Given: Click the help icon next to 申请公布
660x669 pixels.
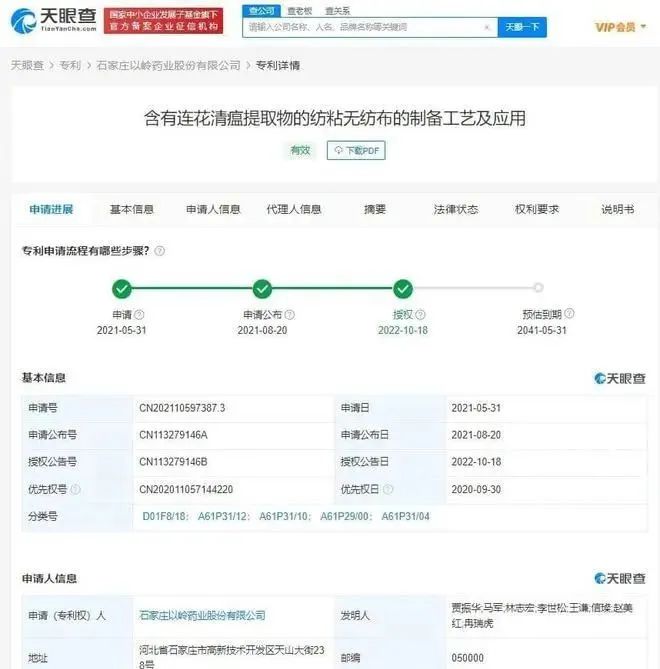Looking at the screenshot, I should coord(290,315).
